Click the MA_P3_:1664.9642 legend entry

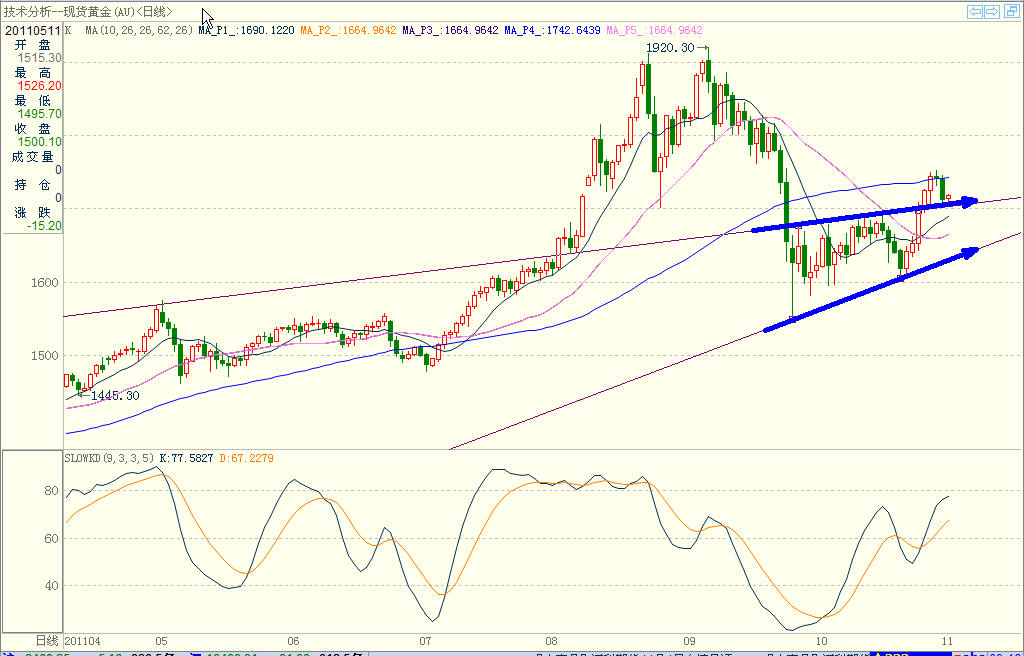coord(450,30)
